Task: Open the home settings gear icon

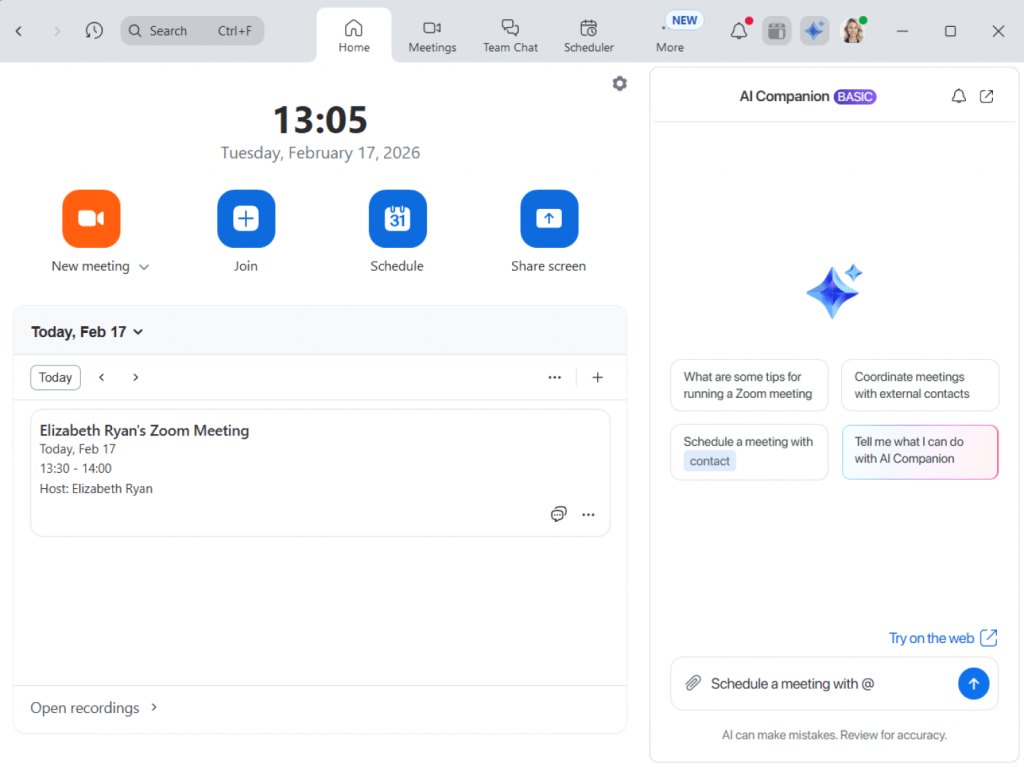Action: pos(619,84)
